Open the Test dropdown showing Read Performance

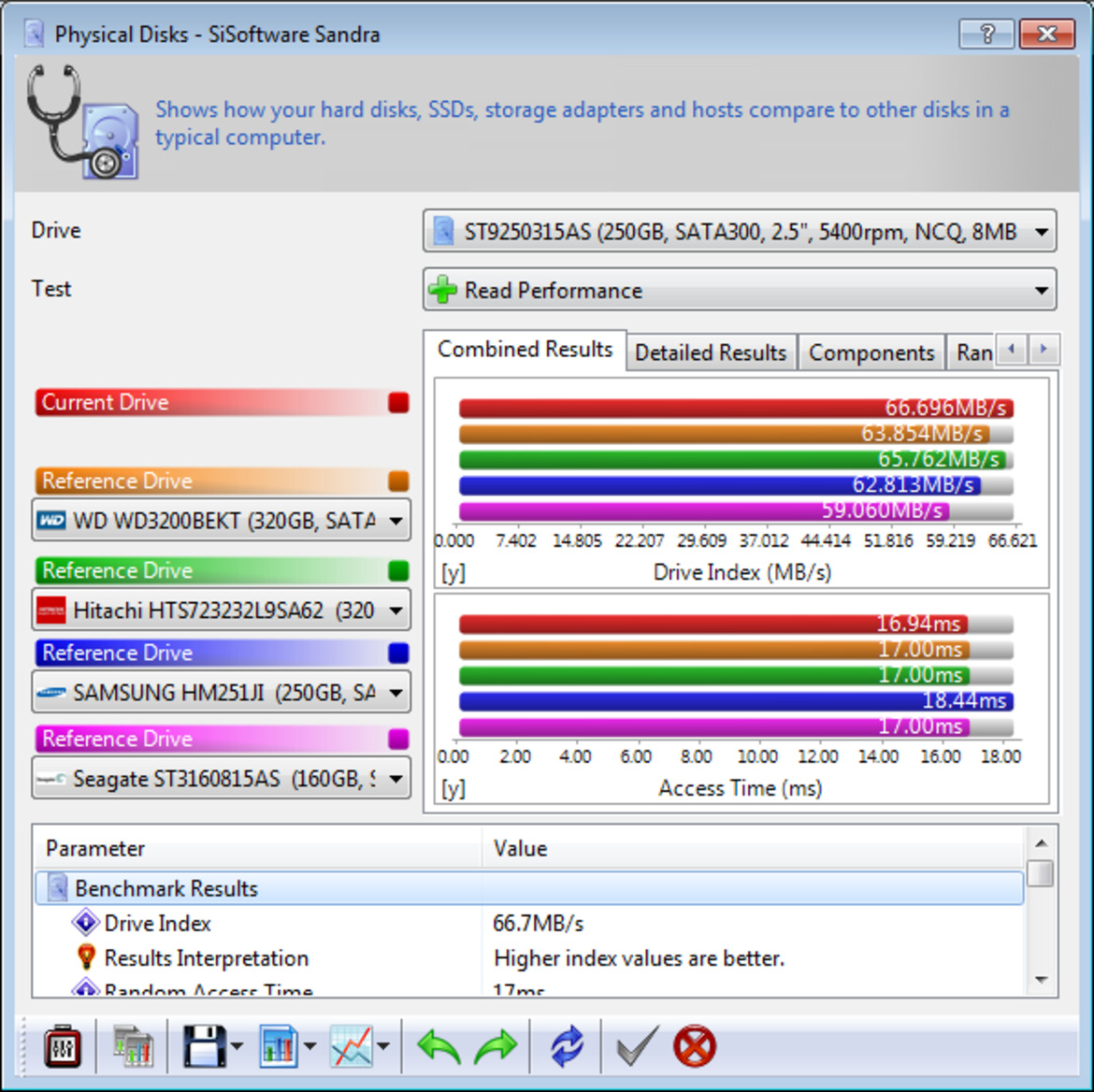click(x=740, y=290)
